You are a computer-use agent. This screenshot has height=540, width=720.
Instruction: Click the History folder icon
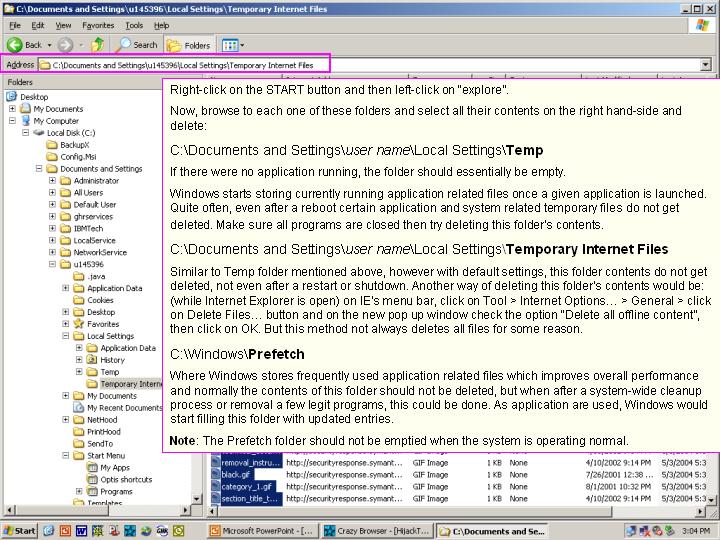point(92,360)
